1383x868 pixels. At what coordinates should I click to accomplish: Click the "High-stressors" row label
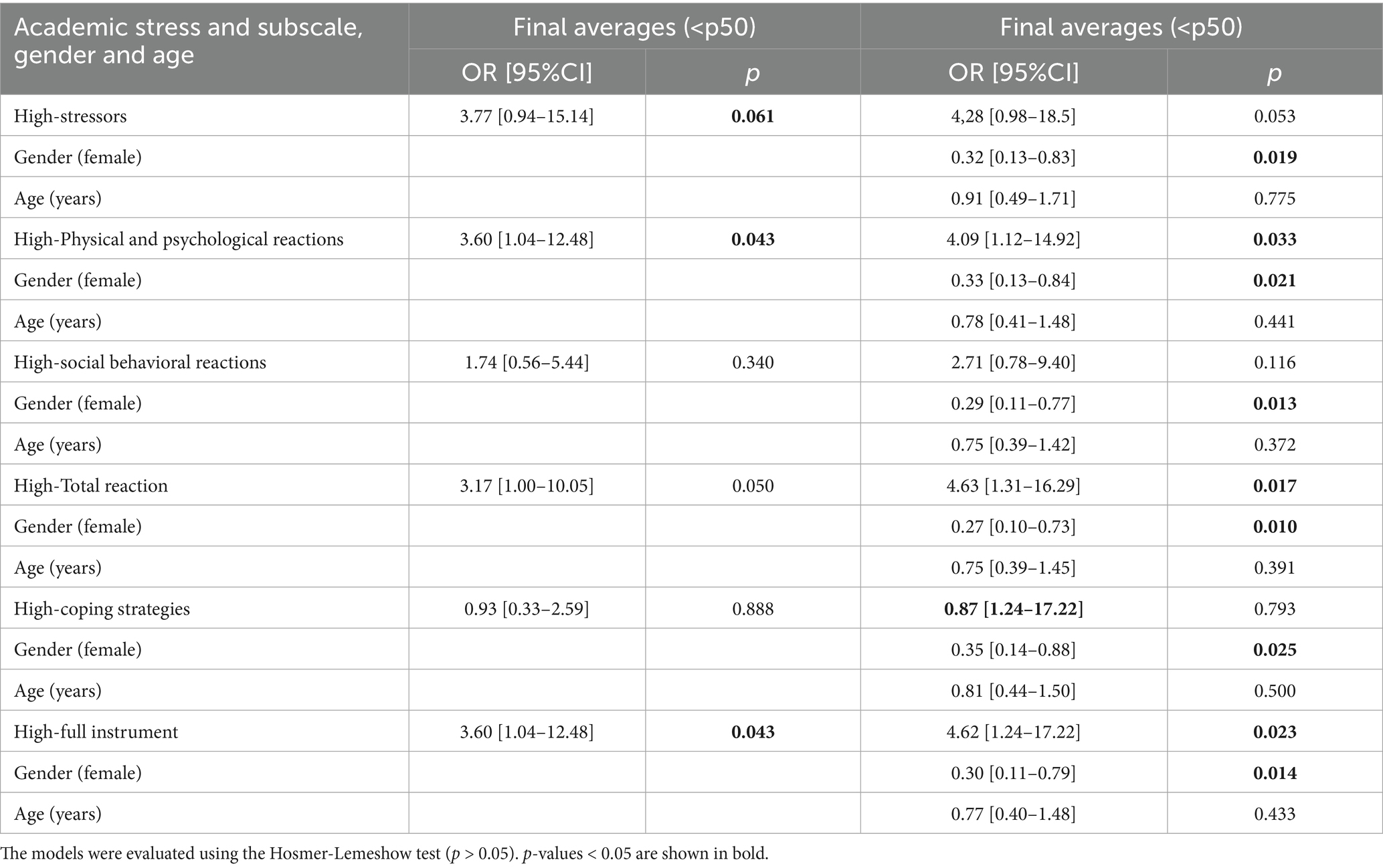(70, 116)
